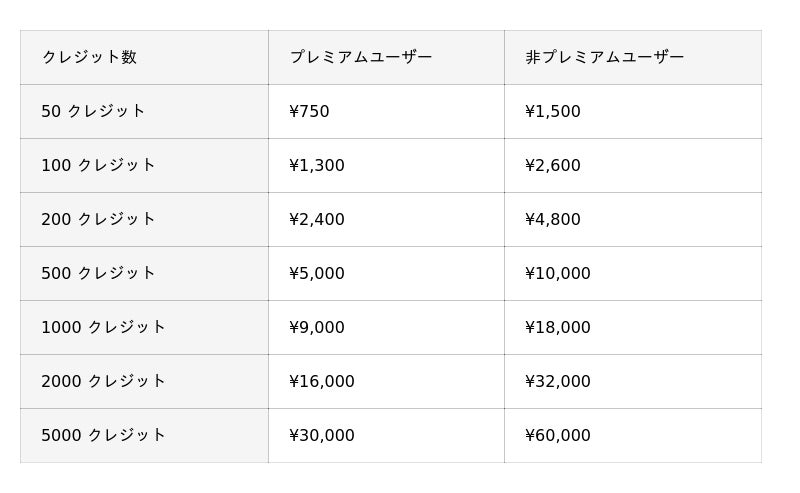Screen dimensions: 800x493
Task: Select the 100 クレジット row label
Action: (98, 165)
